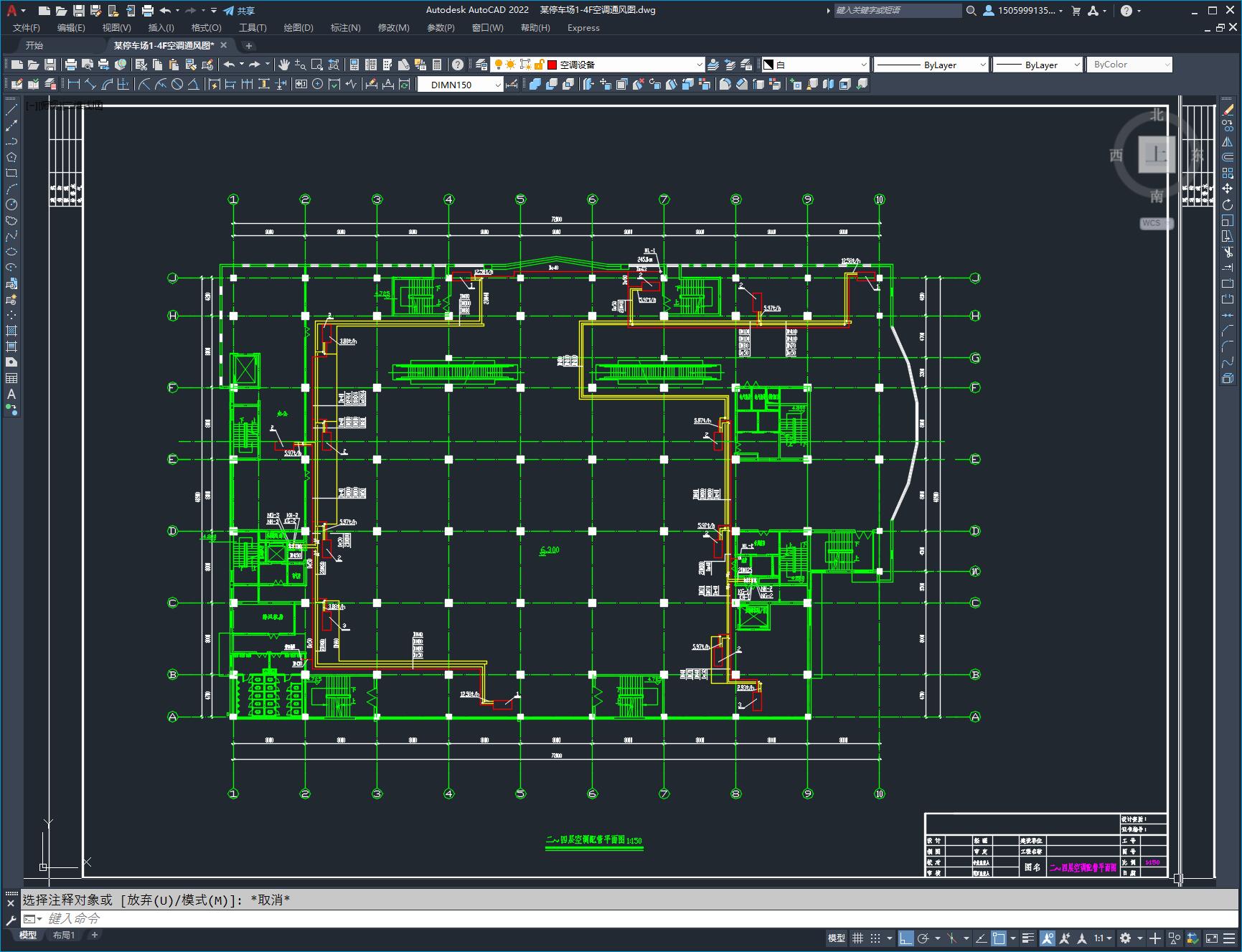This screenshot has height=952, width=1242.
Task: Add a new drawing tab with plus button
Action: (248, 45)
